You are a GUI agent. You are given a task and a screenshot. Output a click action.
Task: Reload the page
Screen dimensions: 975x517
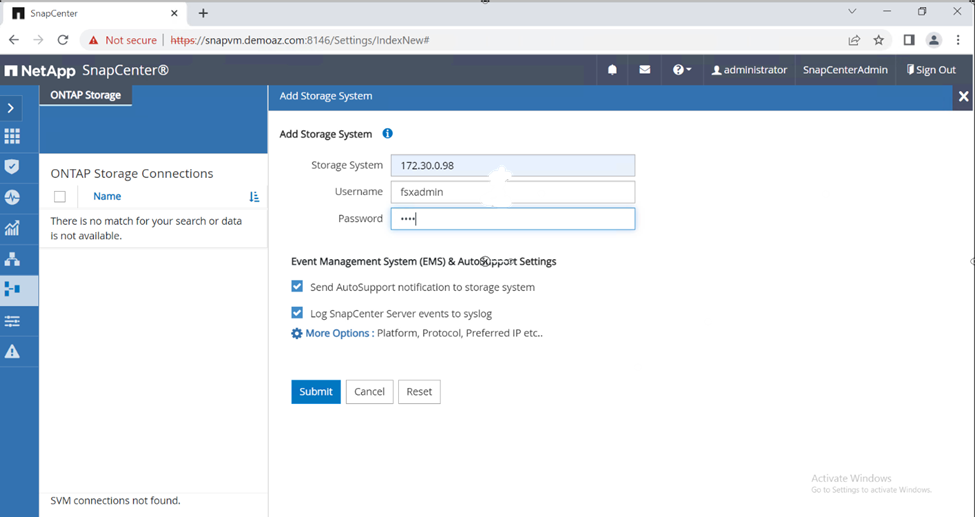coord(63,40)
